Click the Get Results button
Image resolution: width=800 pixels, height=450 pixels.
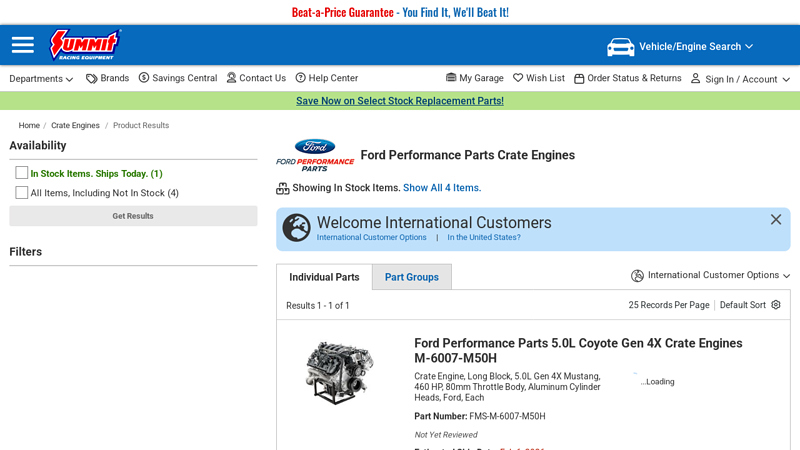(x=133, y=216)
